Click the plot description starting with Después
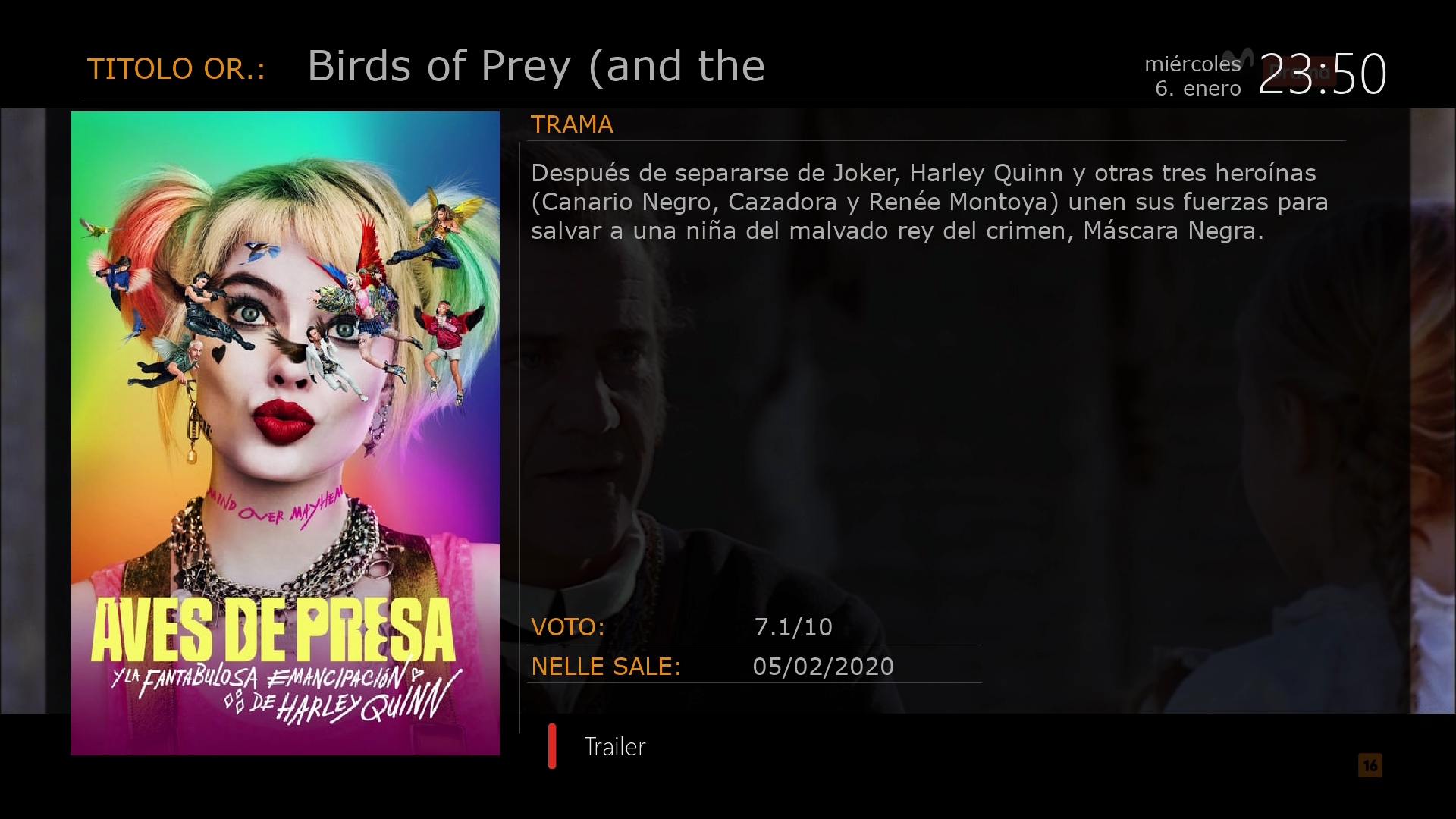 click(929, 202)
